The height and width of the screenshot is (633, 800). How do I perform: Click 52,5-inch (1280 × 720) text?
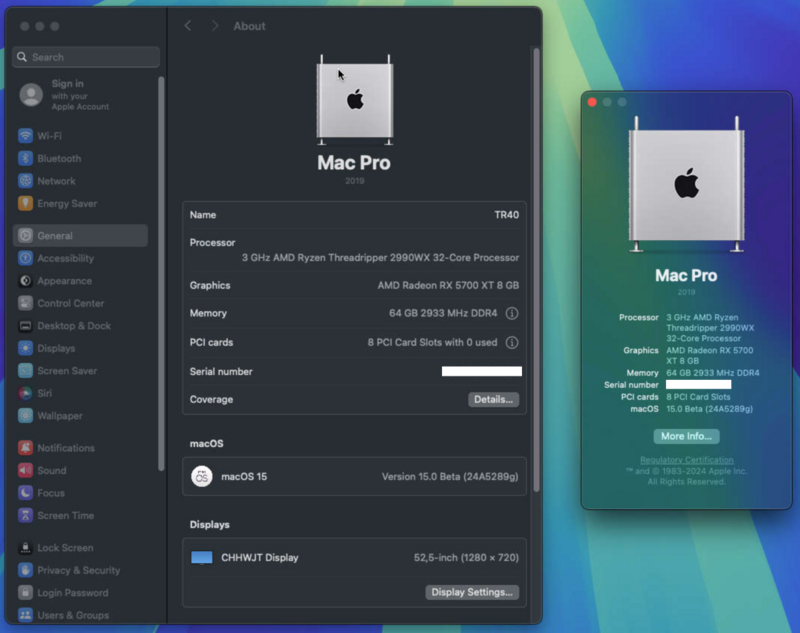tap(466, 558)
